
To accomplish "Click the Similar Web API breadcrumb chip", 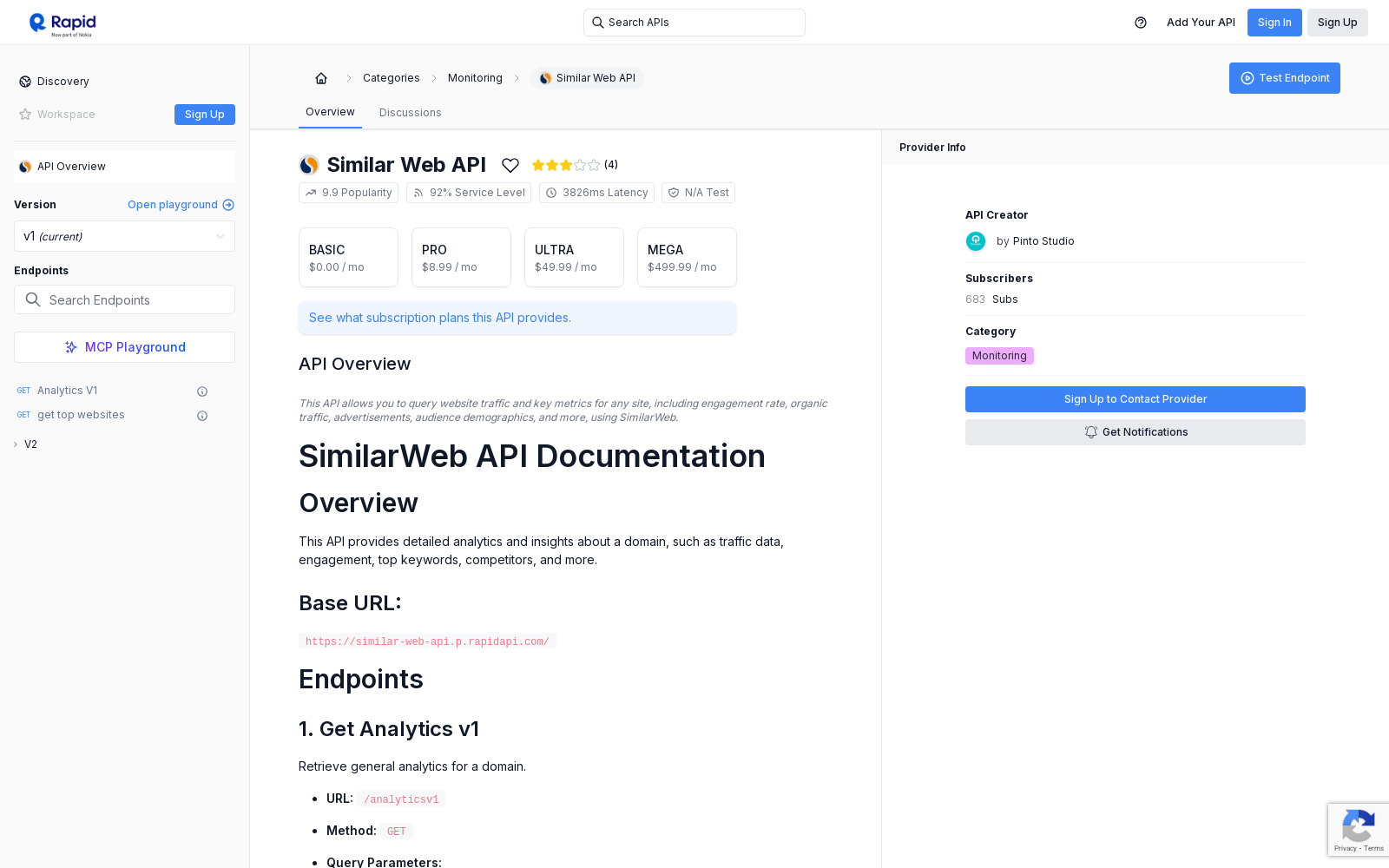I will pos(588,78).
